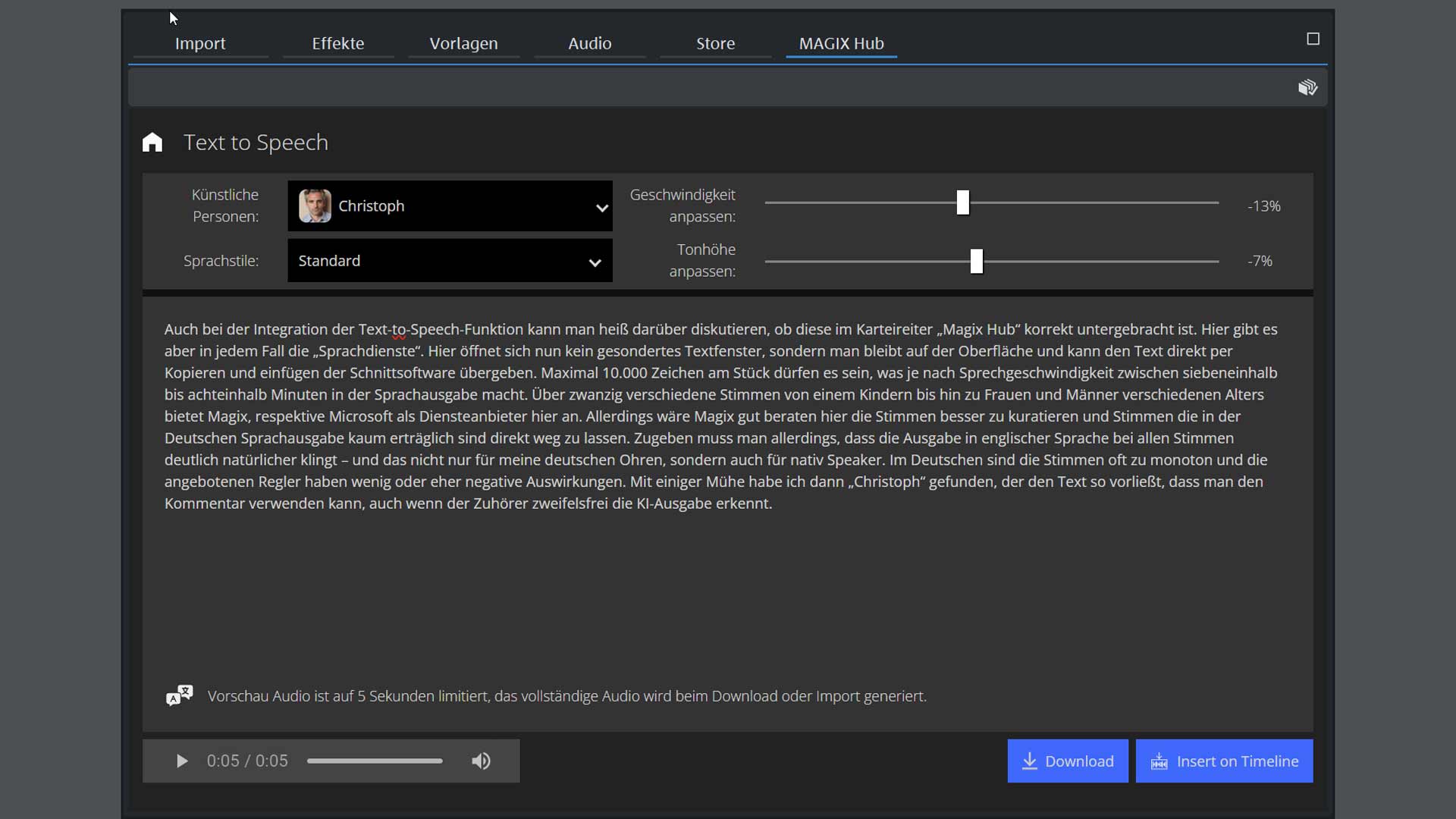
Task: Click the Tonhöhe pitch slider handle
Action: tap(976, 261)
